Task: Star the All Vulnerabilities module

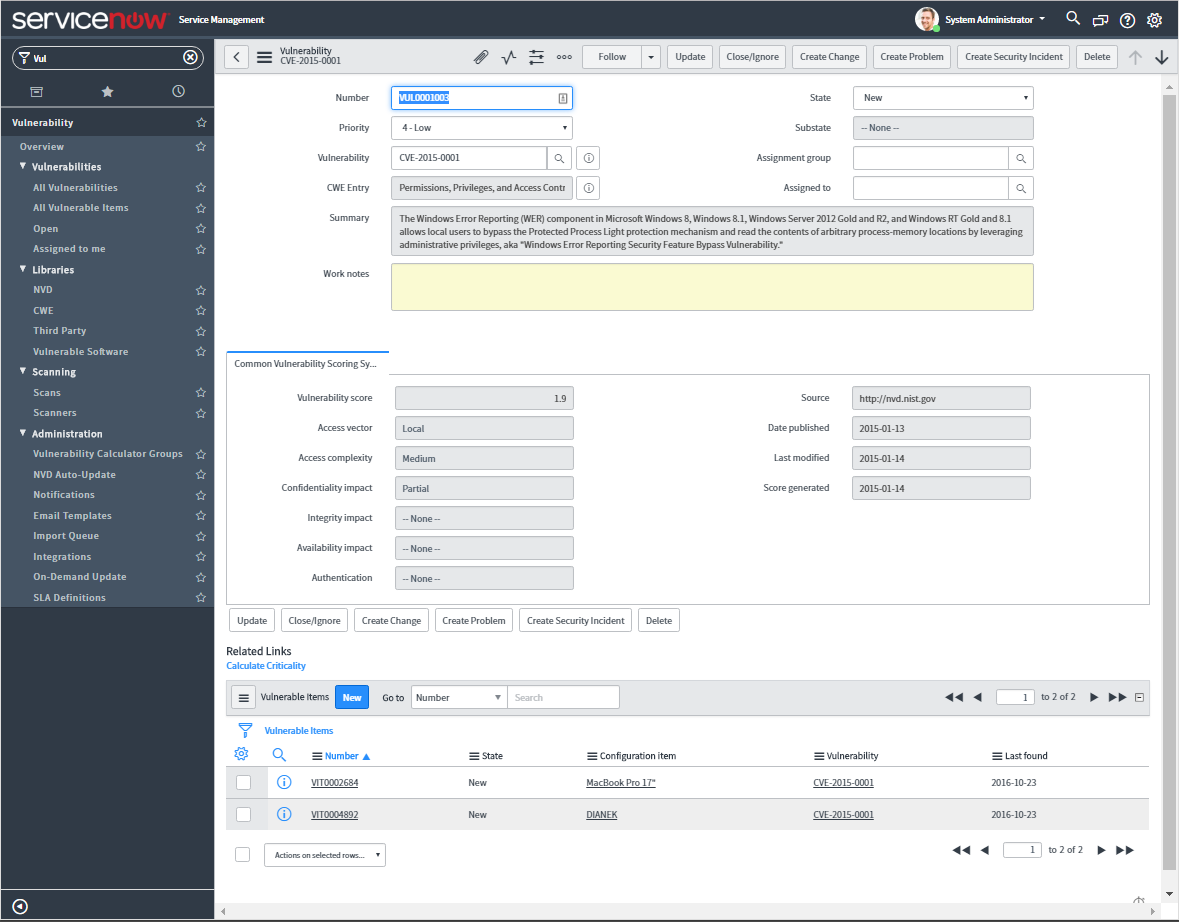Action: (x=201, y=187)
